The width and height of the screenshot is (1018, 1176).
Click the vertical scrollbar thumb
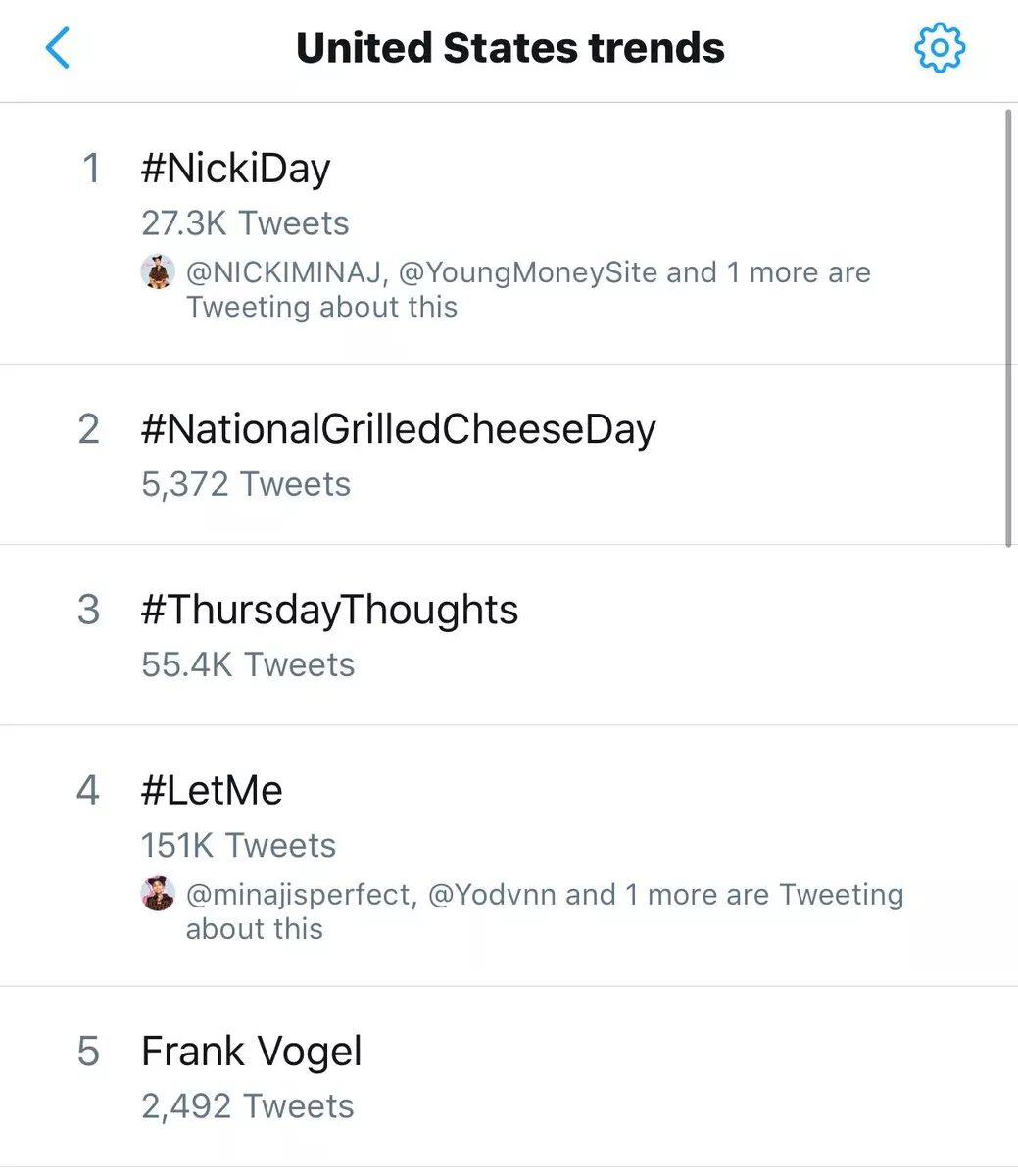[x=1009, y=328]
